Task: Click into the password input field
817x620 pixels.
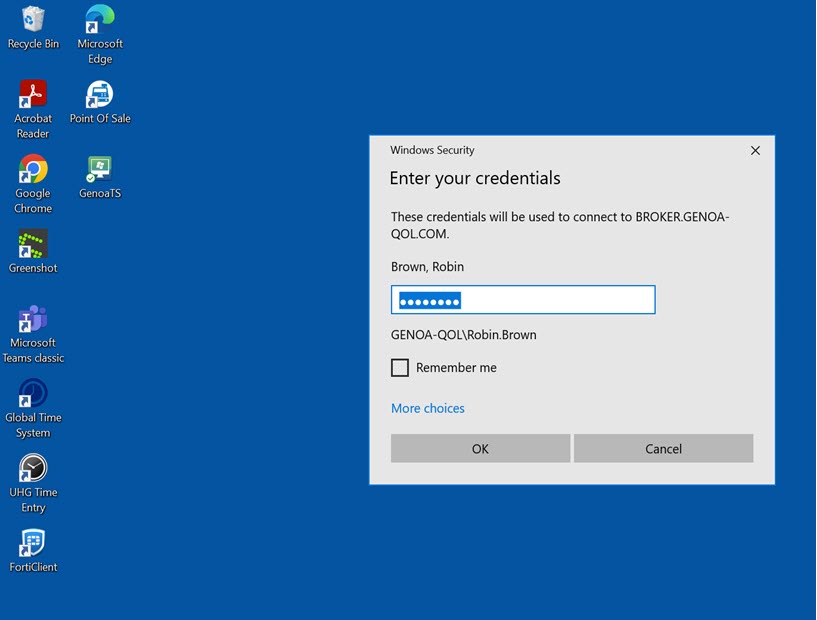Action: click(x=523, y=300)
